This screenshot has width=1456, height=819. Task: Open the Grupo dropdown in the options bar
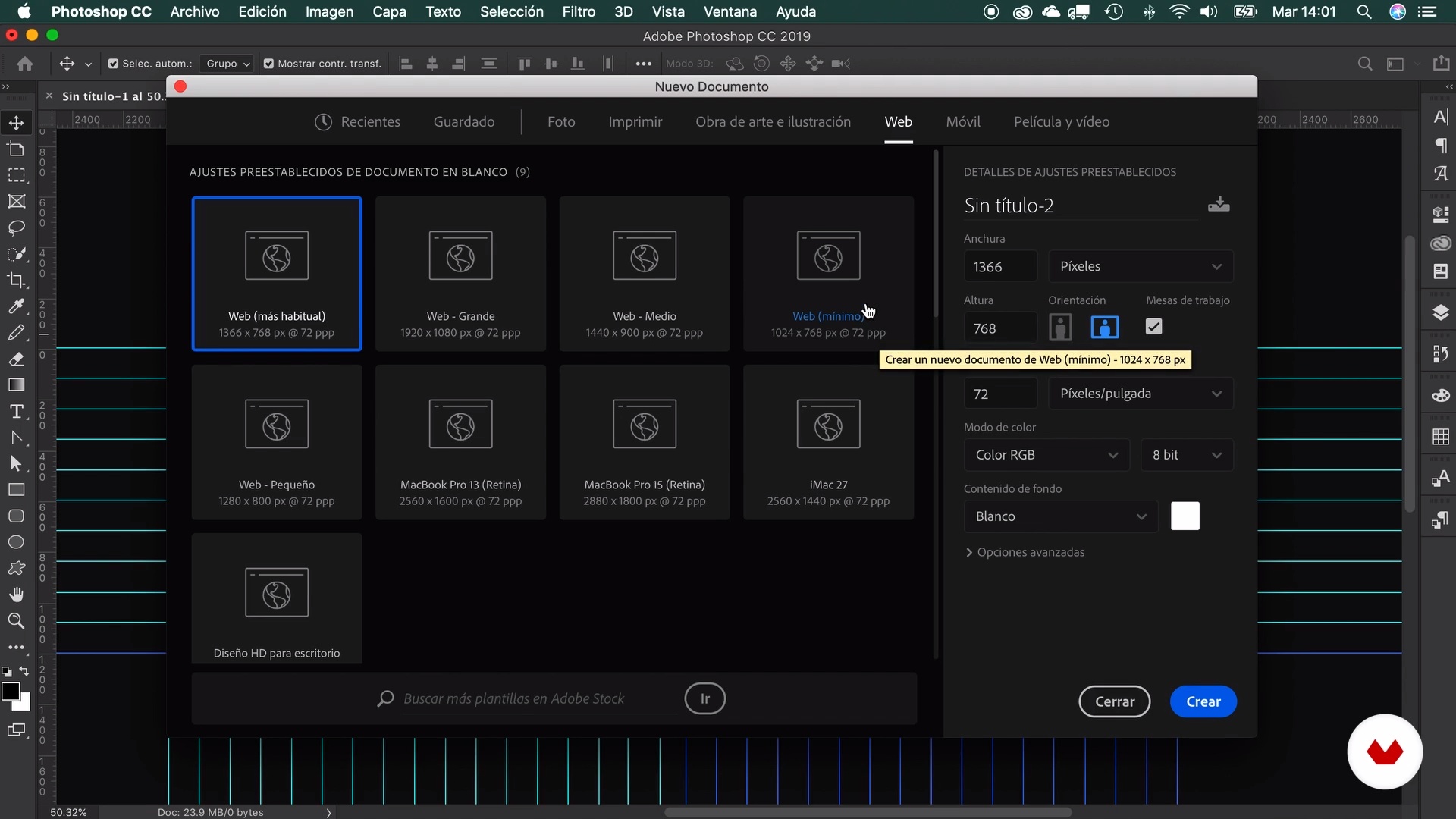(227, 64)
